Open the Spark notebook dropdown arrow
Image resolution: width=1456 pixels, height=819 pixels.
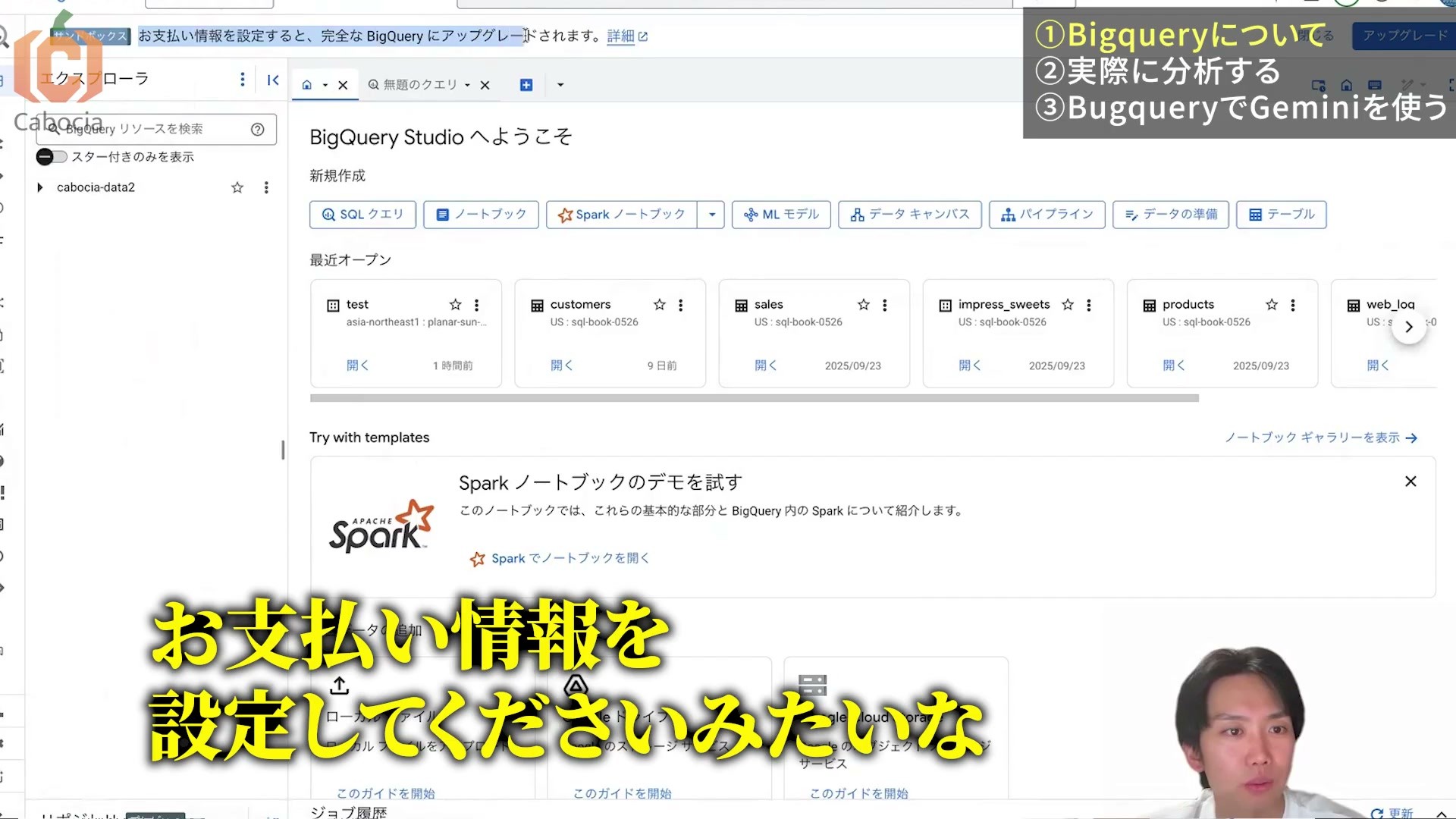[711, 215]
